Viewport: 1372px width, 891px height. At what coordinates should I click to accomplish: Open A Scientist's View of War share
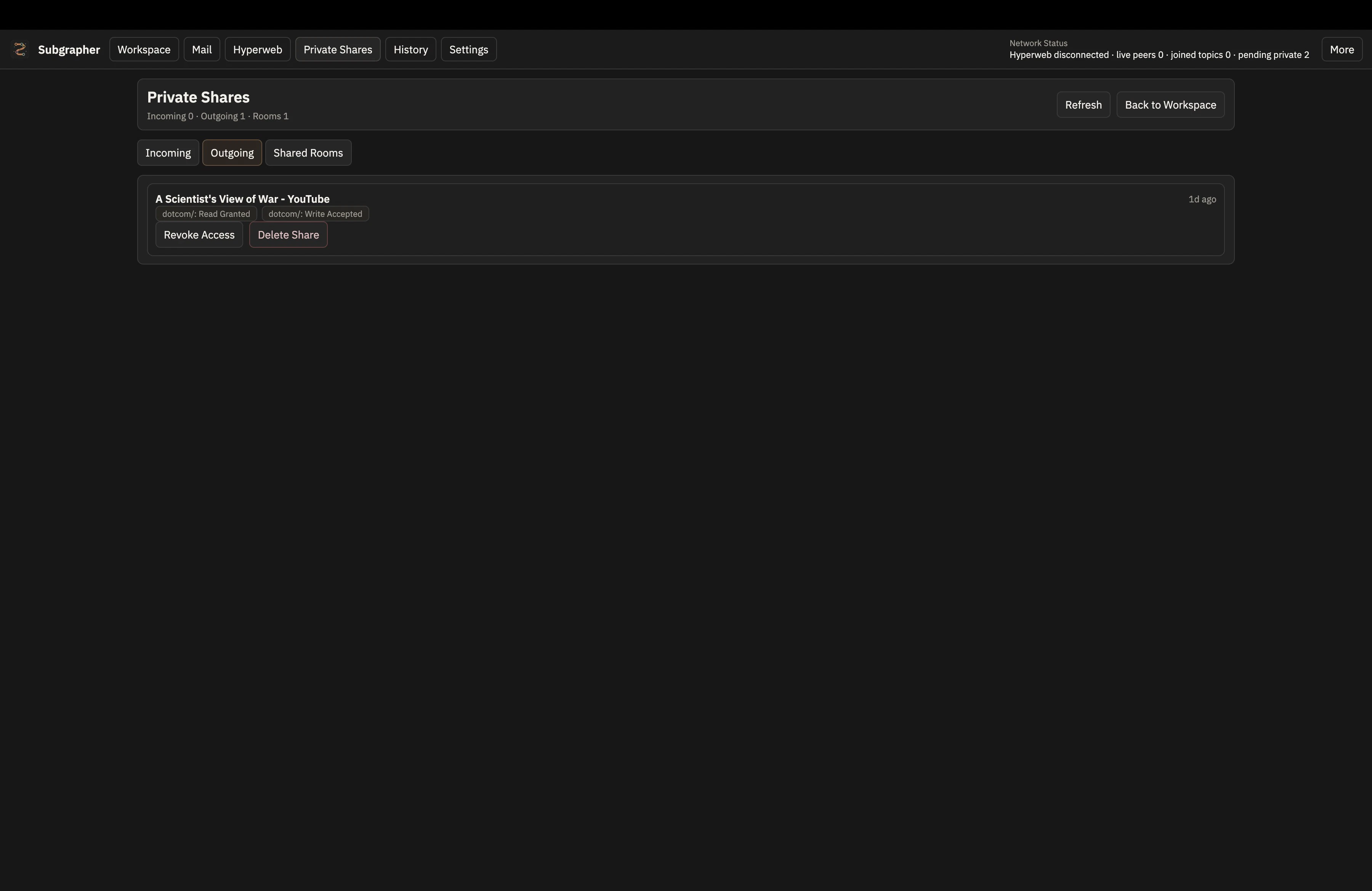click(242, 199)
